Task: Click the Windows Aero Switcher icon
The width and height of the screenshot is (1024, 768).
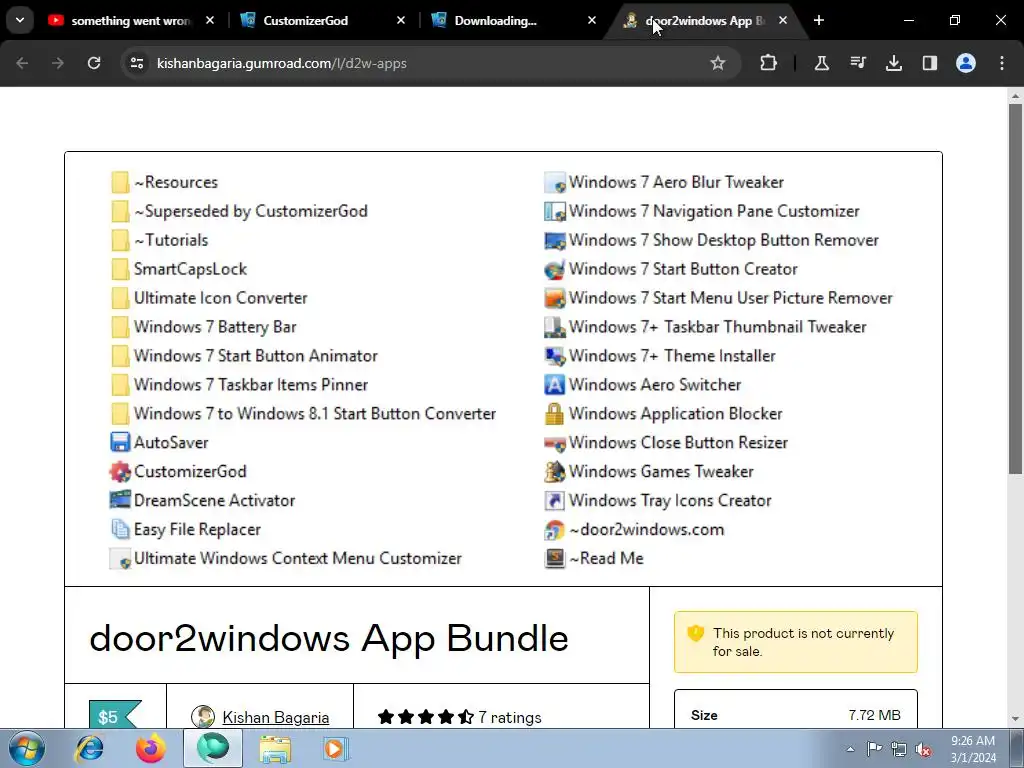Action: pyautogui.click(x=554, y=385)
